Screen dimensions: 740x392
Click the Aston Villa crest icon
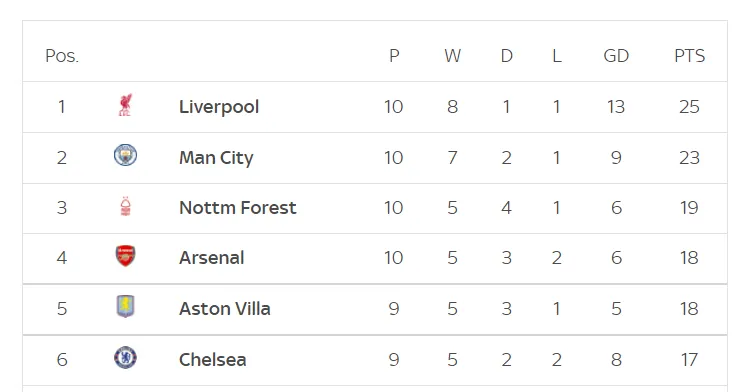click(x=126, y=306)
